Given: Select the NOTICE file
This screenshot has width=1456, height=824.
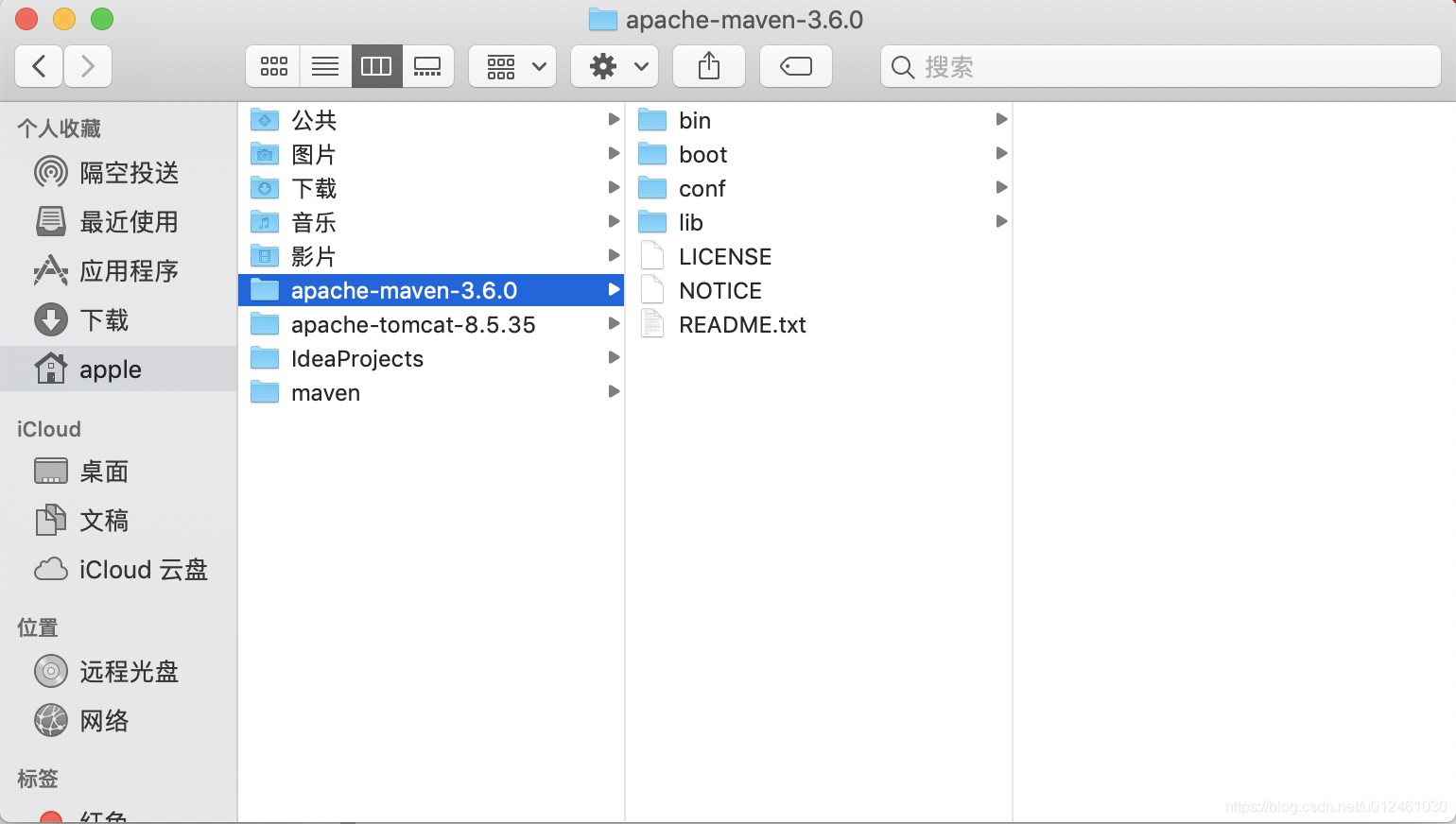Looking at the screenshot, I should pos(819,290).
